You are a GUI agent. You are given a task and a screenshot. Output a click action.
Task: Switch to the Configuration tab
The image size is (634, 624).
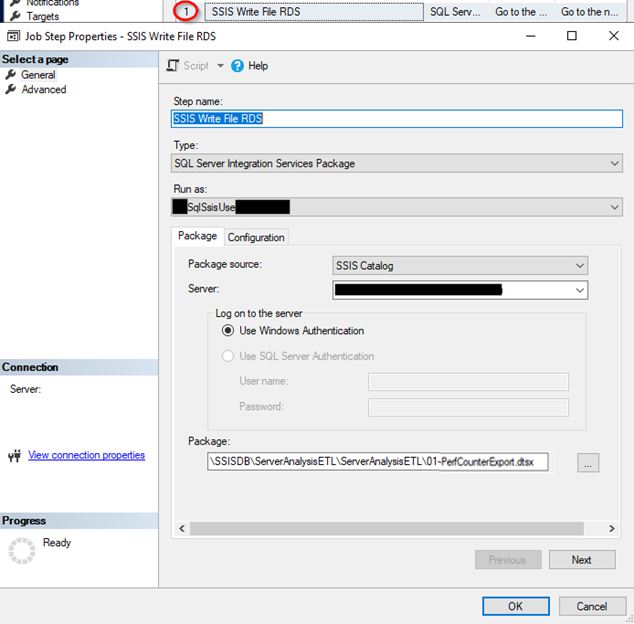tap(256, 237)
